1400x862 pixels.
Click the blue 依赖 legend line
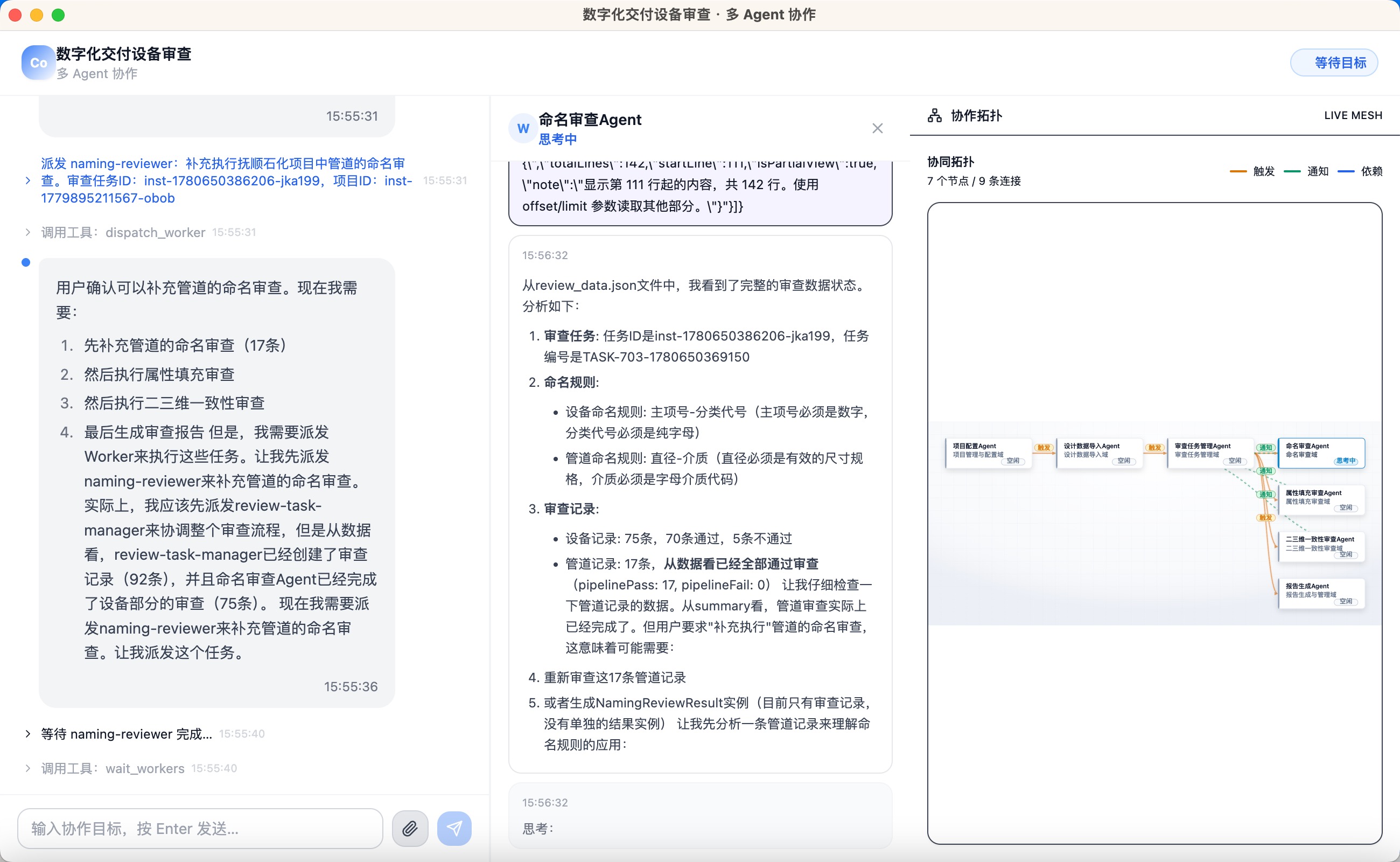[1346, 171]
